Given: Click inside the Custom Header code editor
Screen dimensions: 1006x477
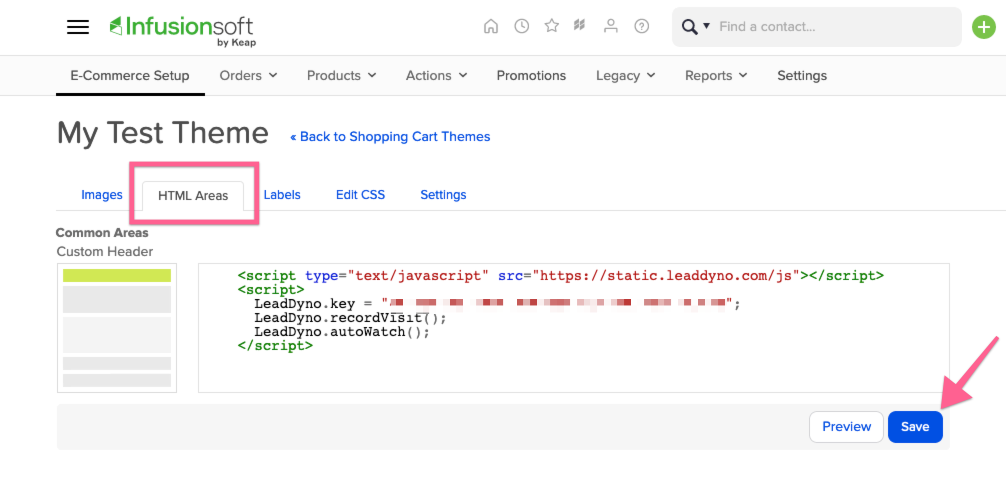Looking at the screenshot, I should (574, 327).
